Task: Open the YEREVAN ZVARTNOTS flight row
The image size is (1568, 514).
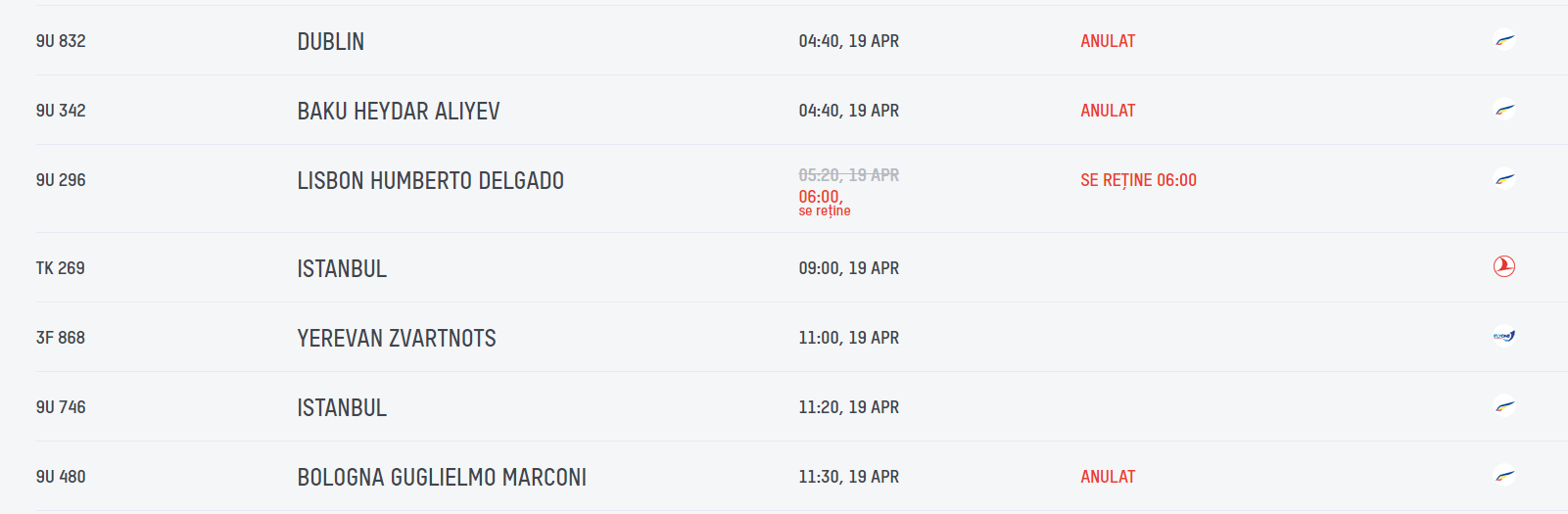Action: pyautogui.click(x=784, y=338)
